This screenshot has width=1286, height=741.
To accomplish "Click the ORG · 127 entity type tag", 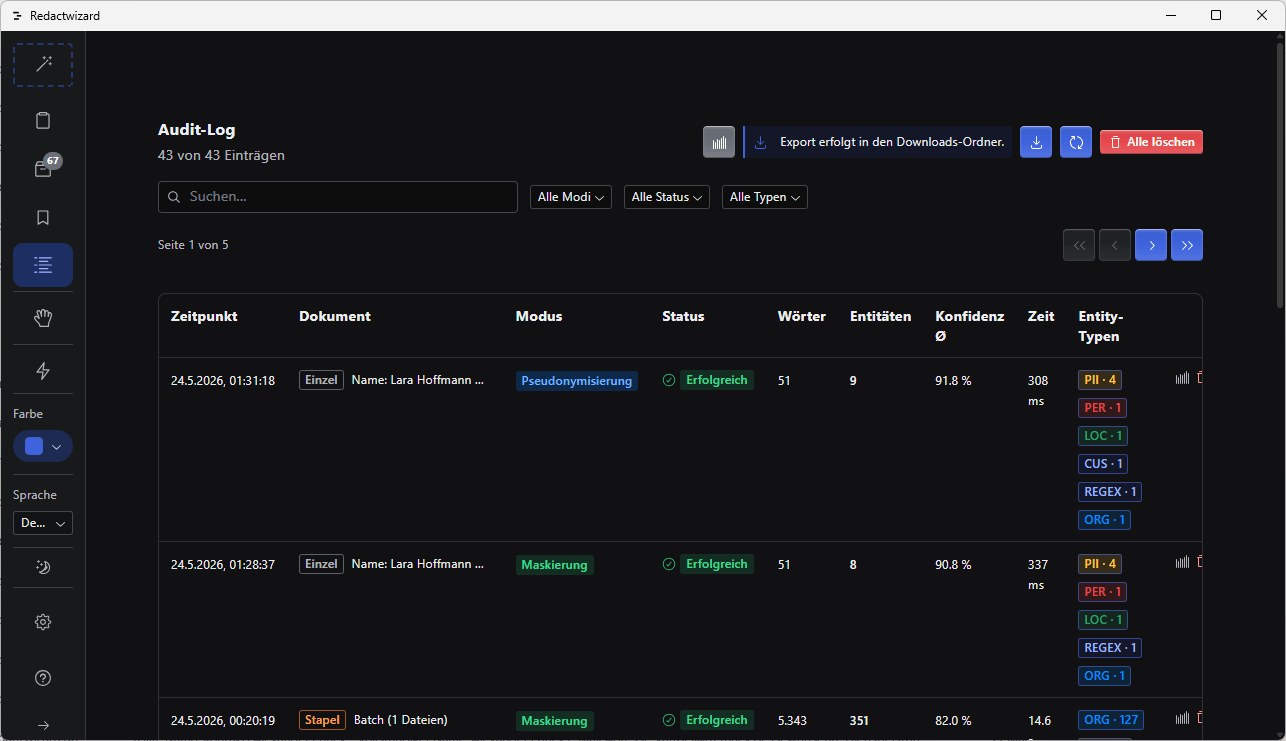I will point(1111,720).
